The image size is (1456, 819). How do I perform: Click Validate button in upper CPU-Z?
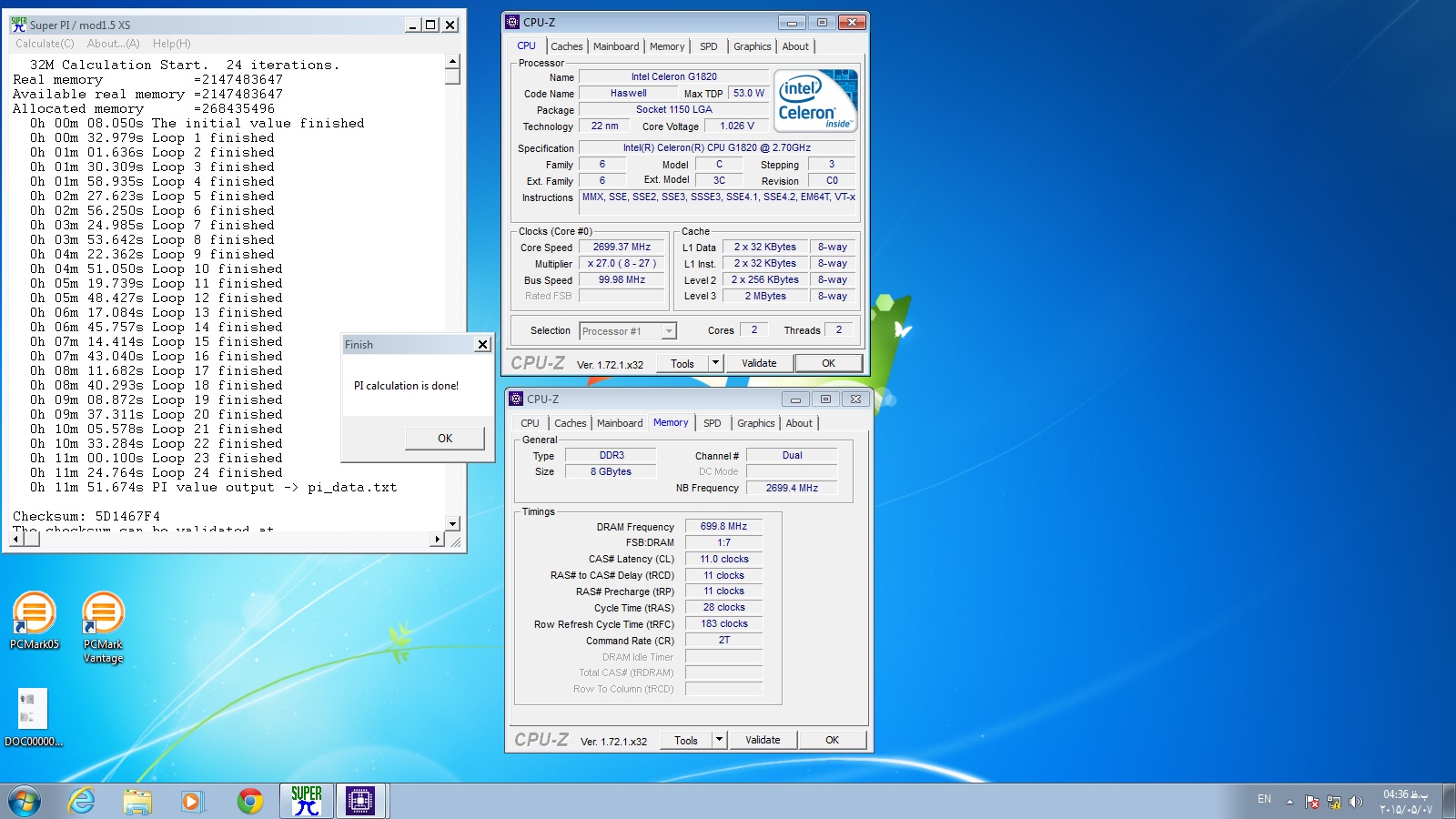tap(759, 363)
